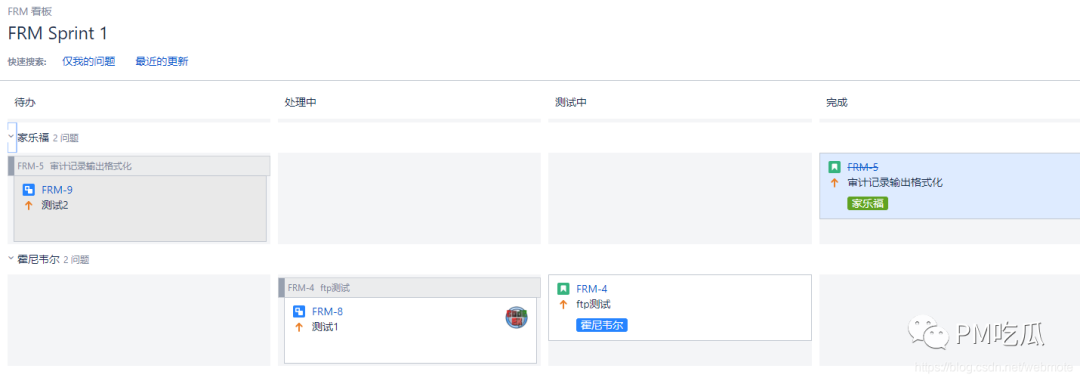Open the FRM-4 issue link in 测试中

tap(592, 289)
